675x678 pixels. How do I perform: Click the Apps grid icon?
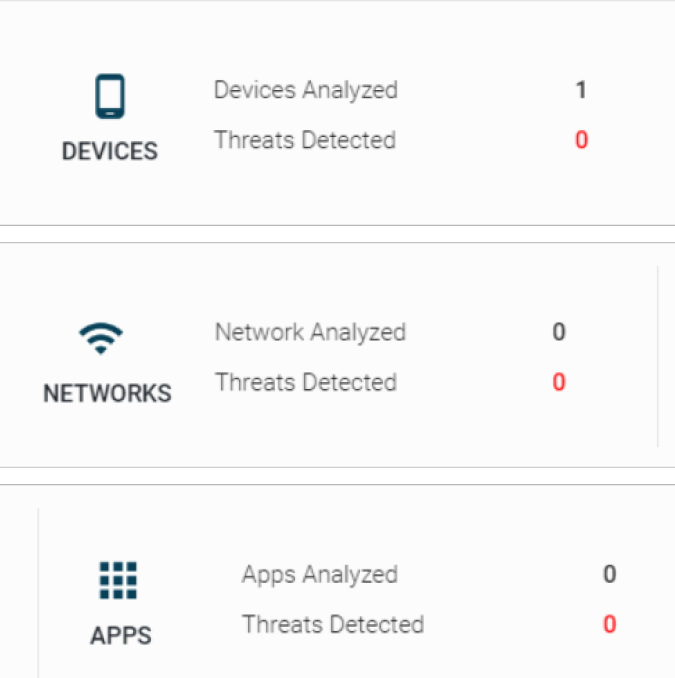click(x=118, y=580)
